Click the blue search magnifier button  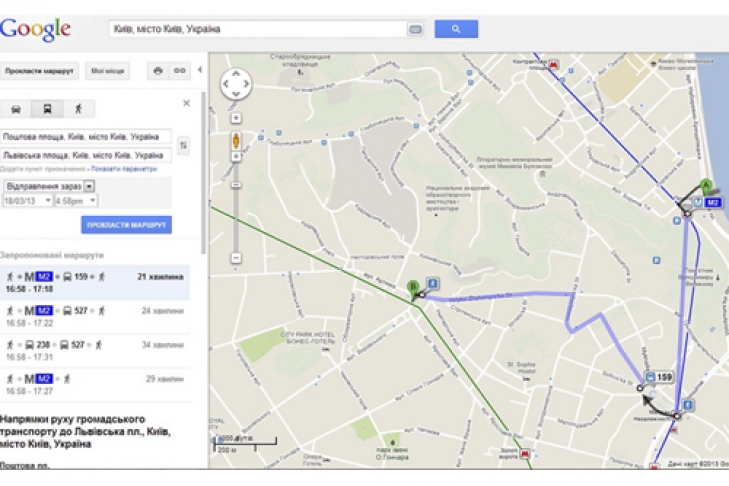pyautogui.click(x=456, y=29)
